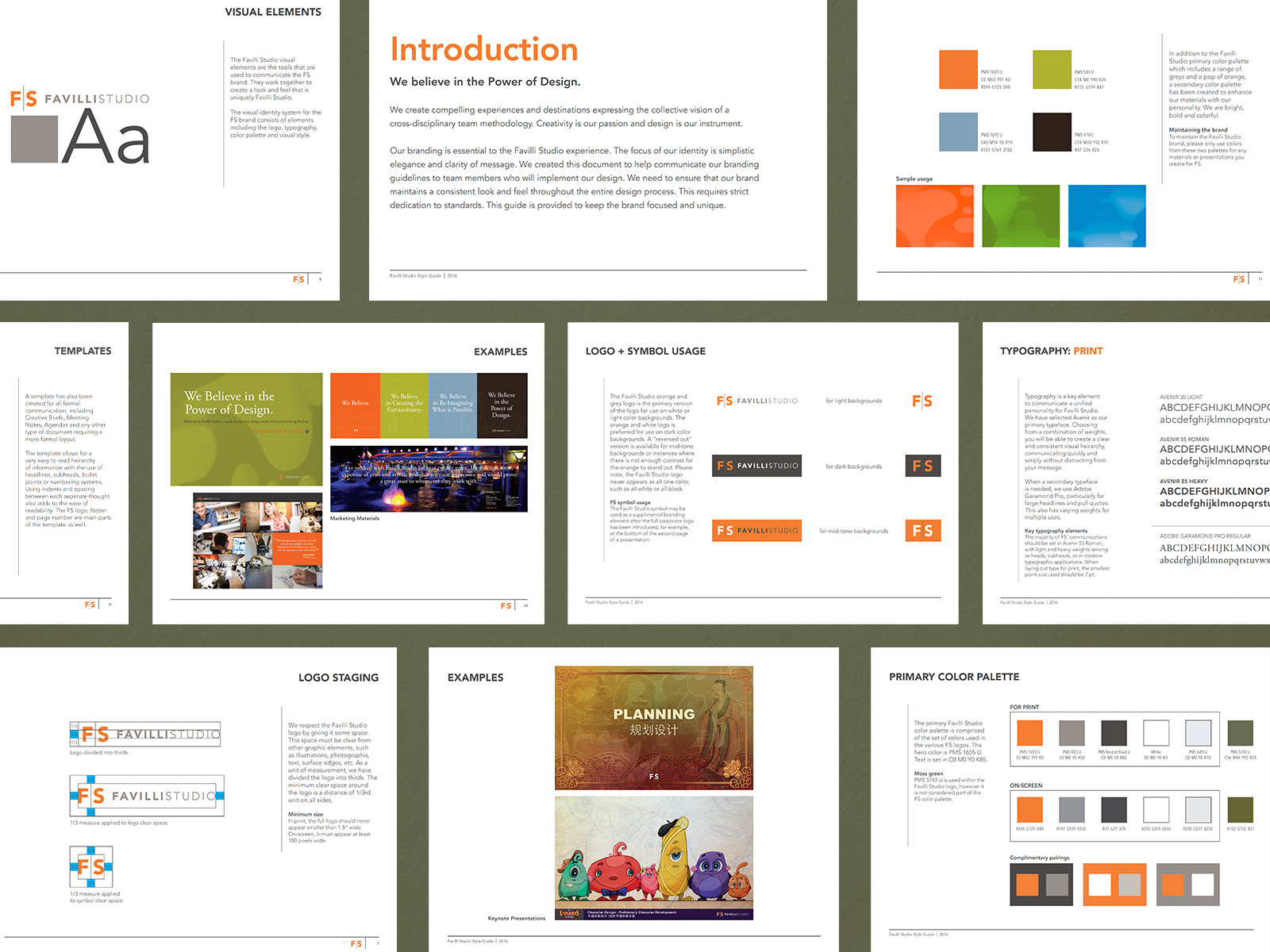Open the green sample usage image

[x=1021, y=217]
